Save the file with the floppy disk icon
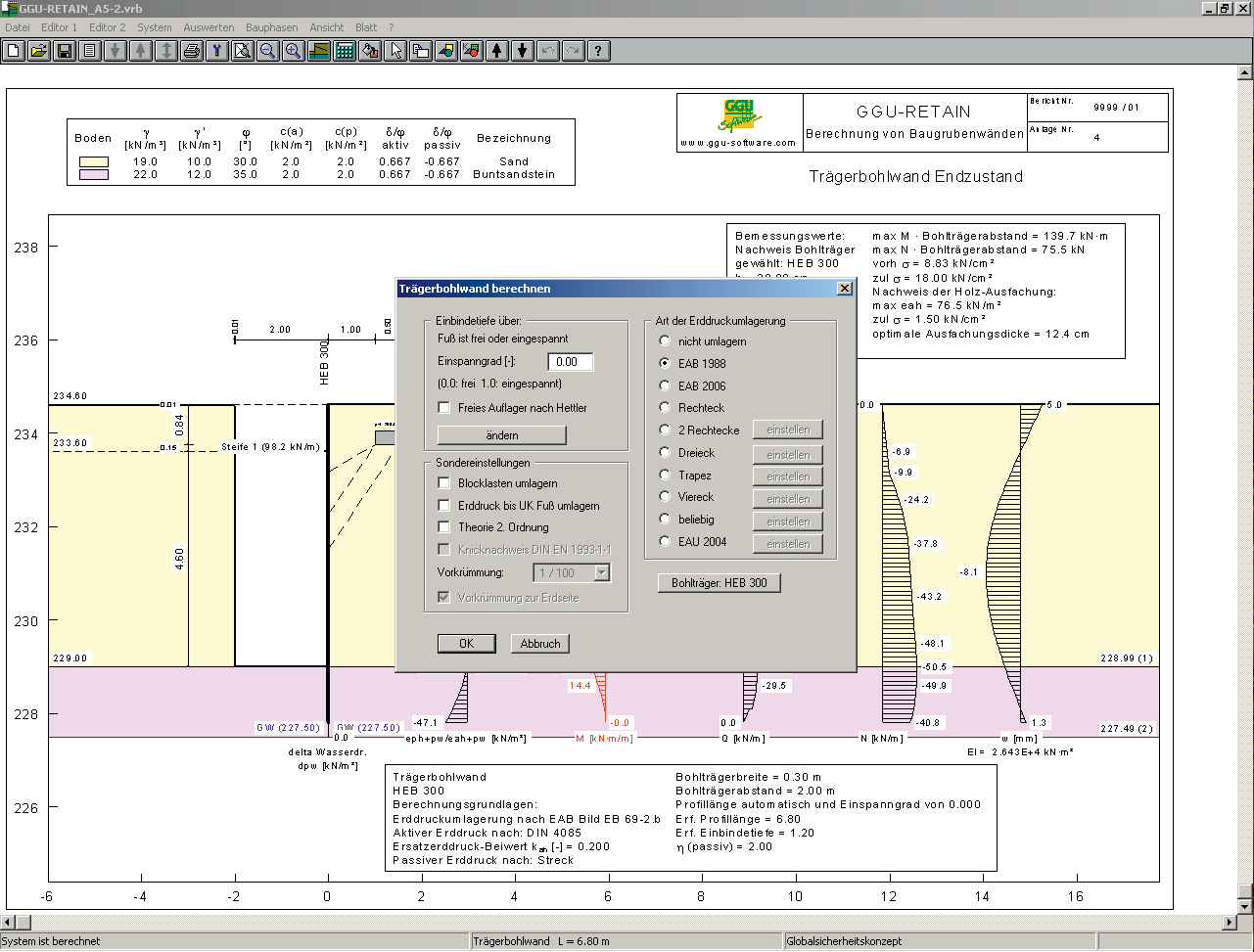Image resolution: width=1254 pixels, height=952 pixels. point(65,51)
